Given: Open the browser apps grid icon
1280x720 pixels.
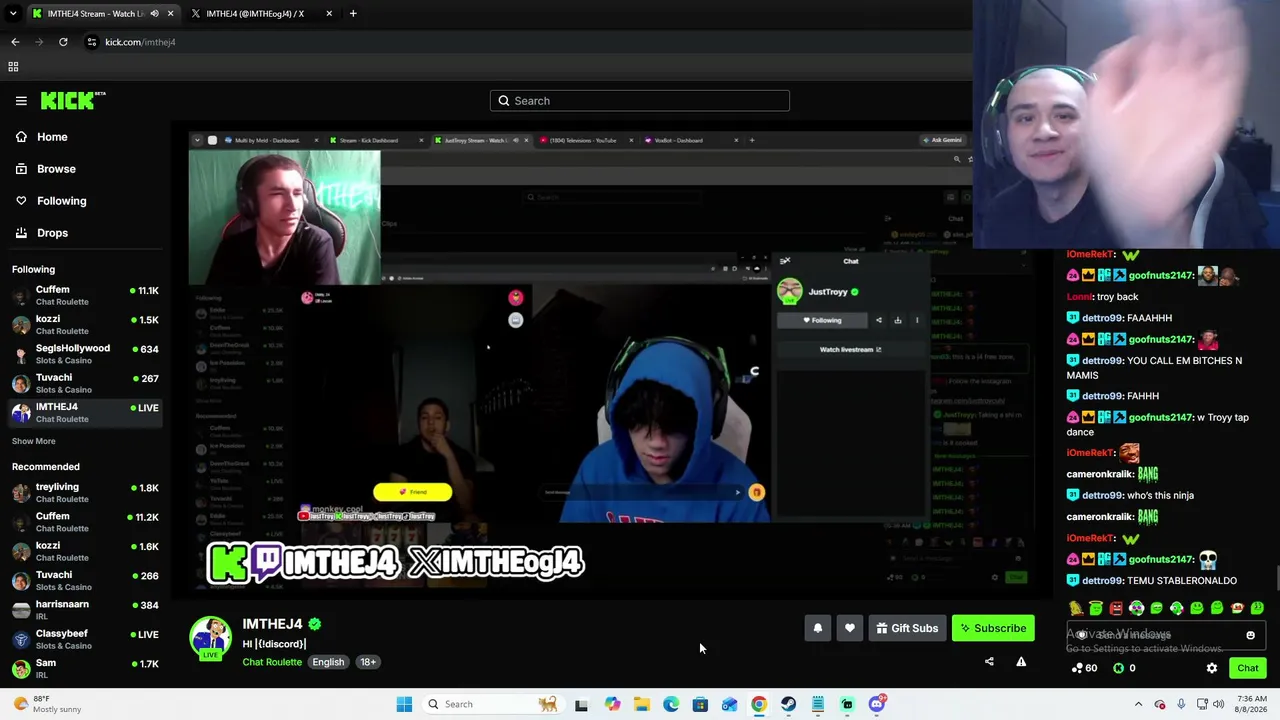Looking at the screenshot, I should [x=13, y=67].
